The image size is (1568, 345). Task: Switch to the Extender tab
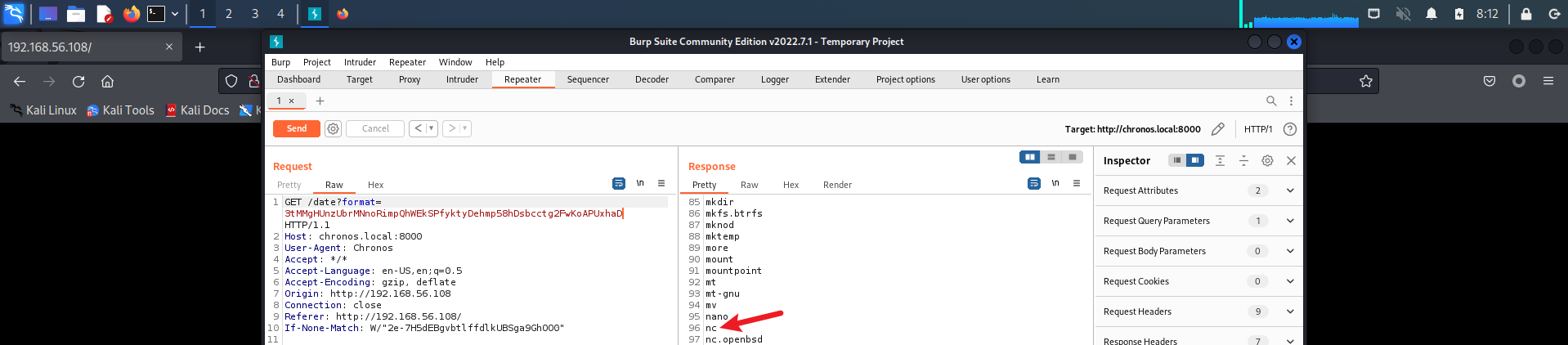coord(832,79)
